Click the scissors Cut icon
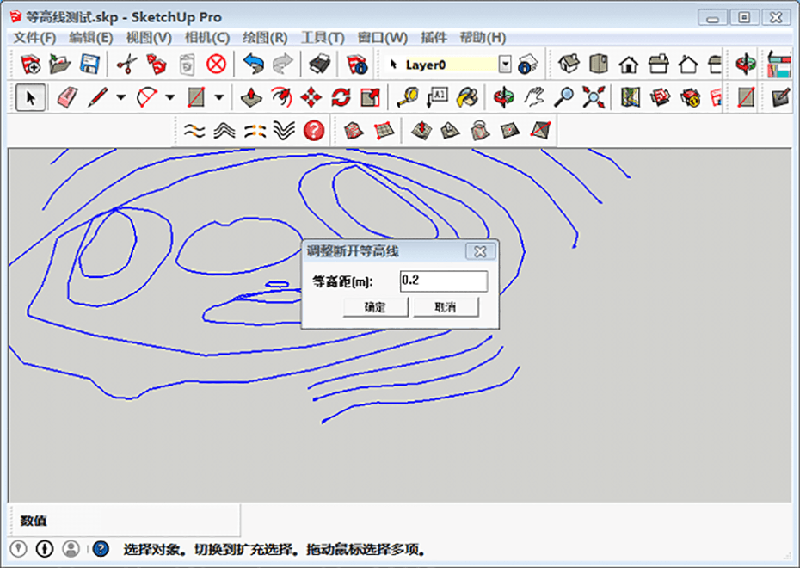 pyautogui.click(x=126, y=64)
